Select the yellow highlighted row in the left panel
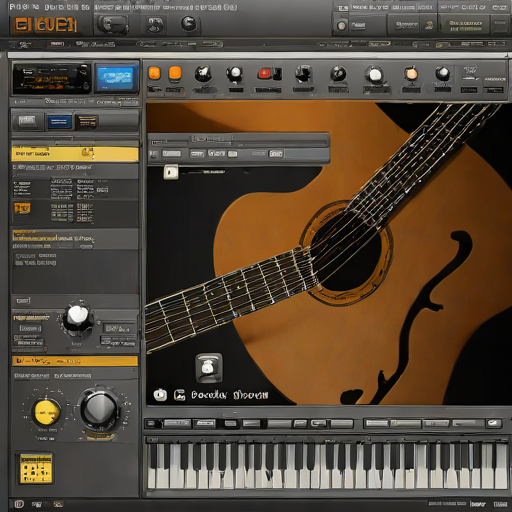The height and width of the screenshot is (512, 512). coord(75,154)
